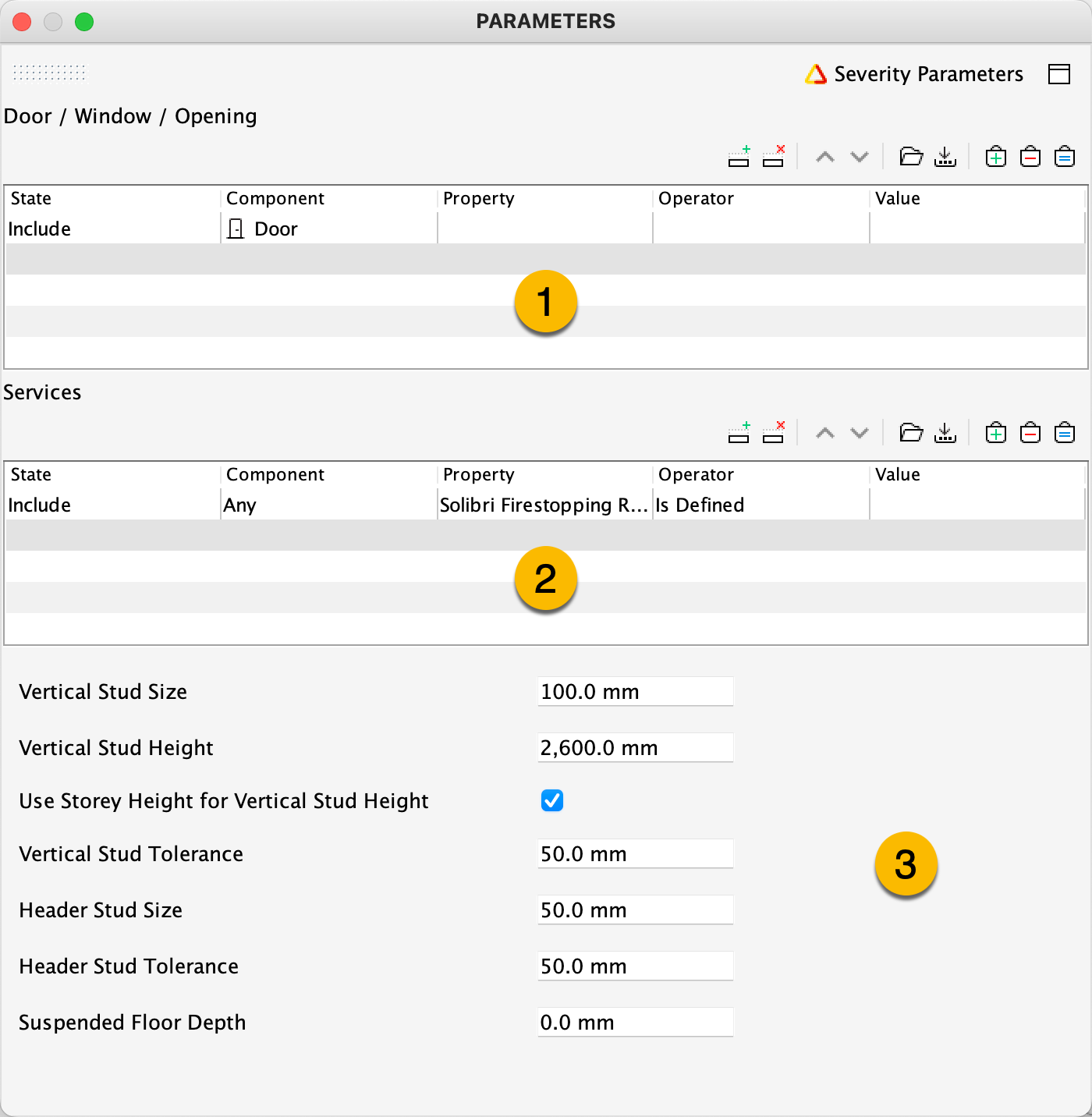
Task: Select the Any component cell in Services
Action: (x=329, y=505)
